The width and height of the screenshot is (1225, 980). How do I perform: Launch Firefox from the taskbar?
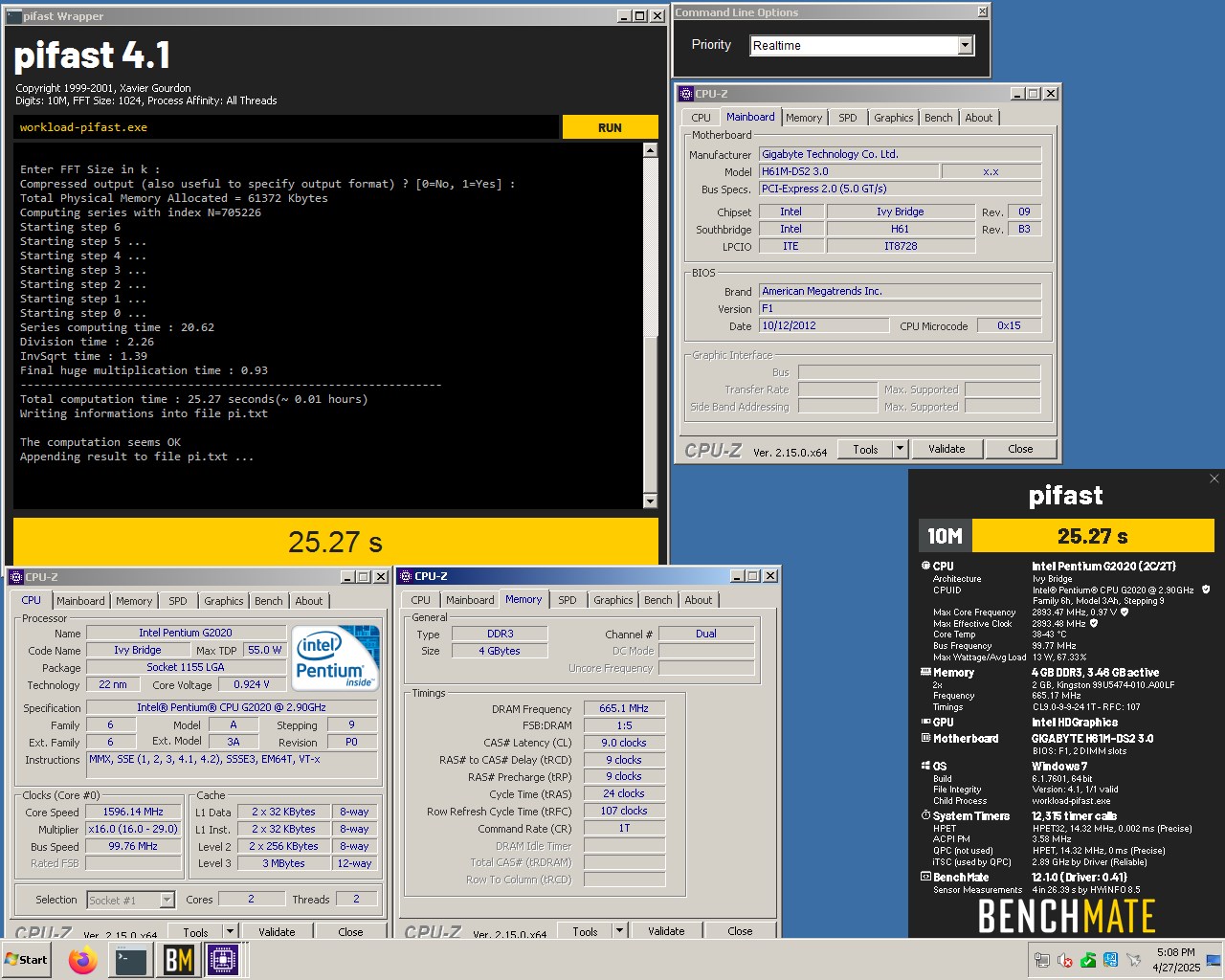83,960
